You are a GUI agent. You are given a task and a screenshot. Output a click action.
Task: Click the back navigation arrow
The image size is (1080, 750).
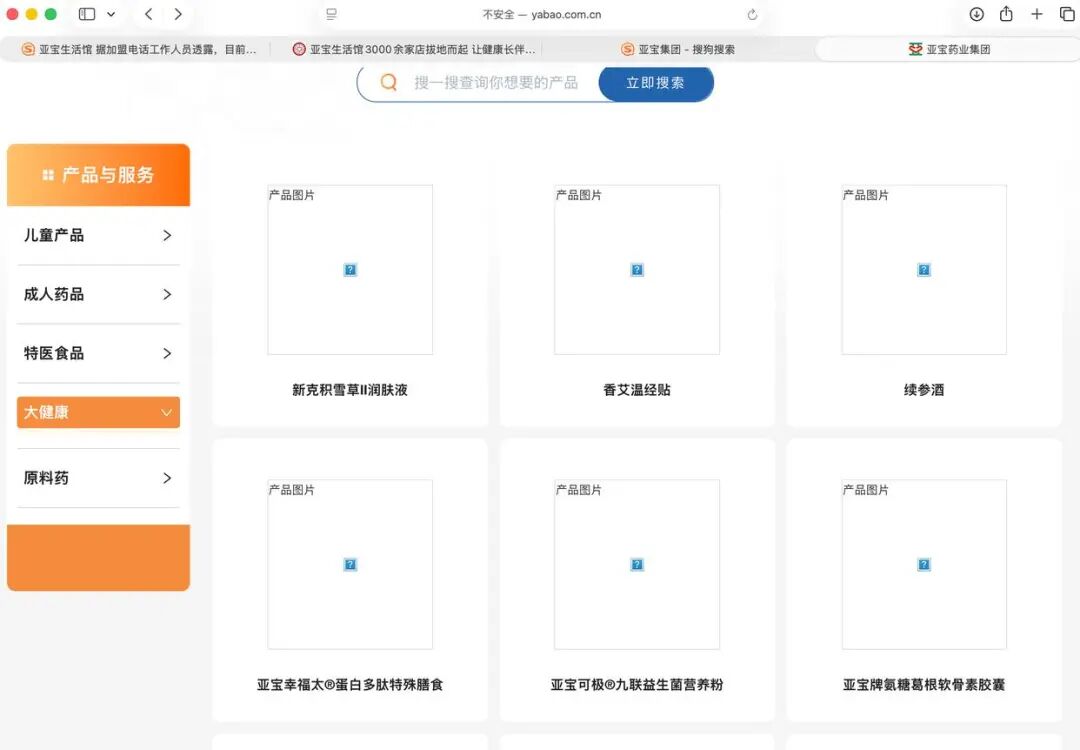point(148,15)
